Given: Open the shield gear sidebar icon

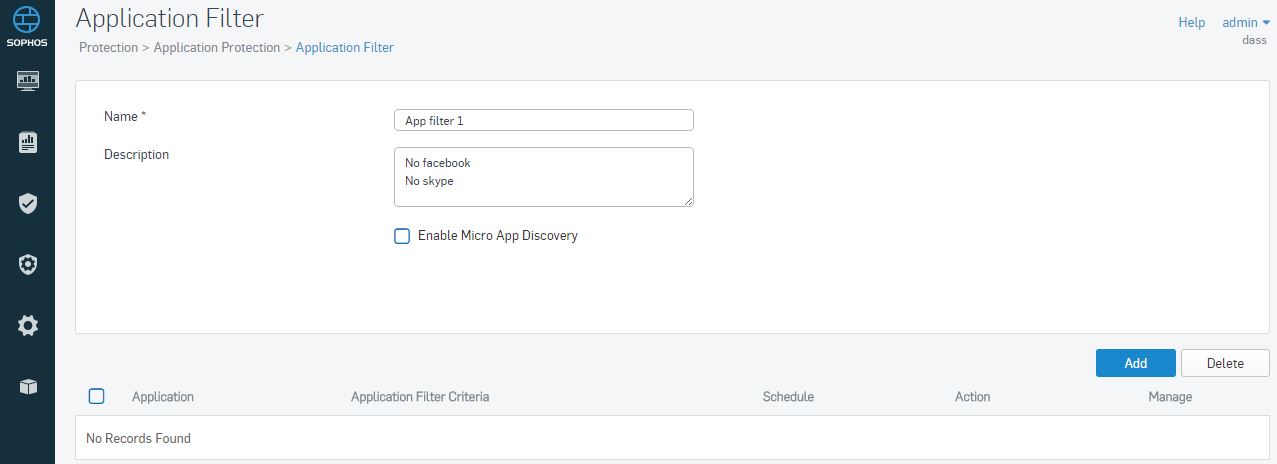Looking at the screenshot, I should (x=28, y=264).
